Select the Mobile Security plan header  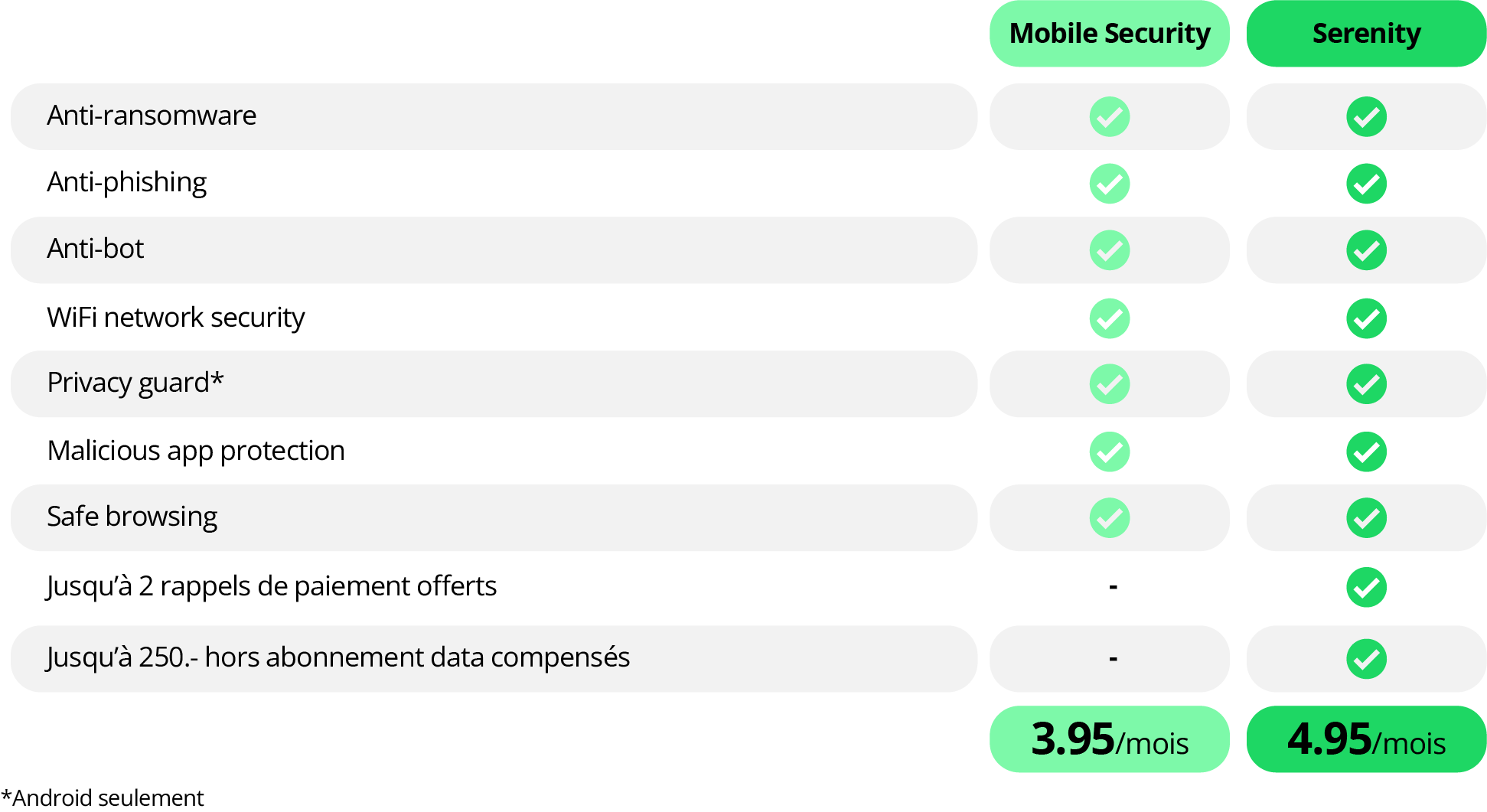[x=1109, y=34]
